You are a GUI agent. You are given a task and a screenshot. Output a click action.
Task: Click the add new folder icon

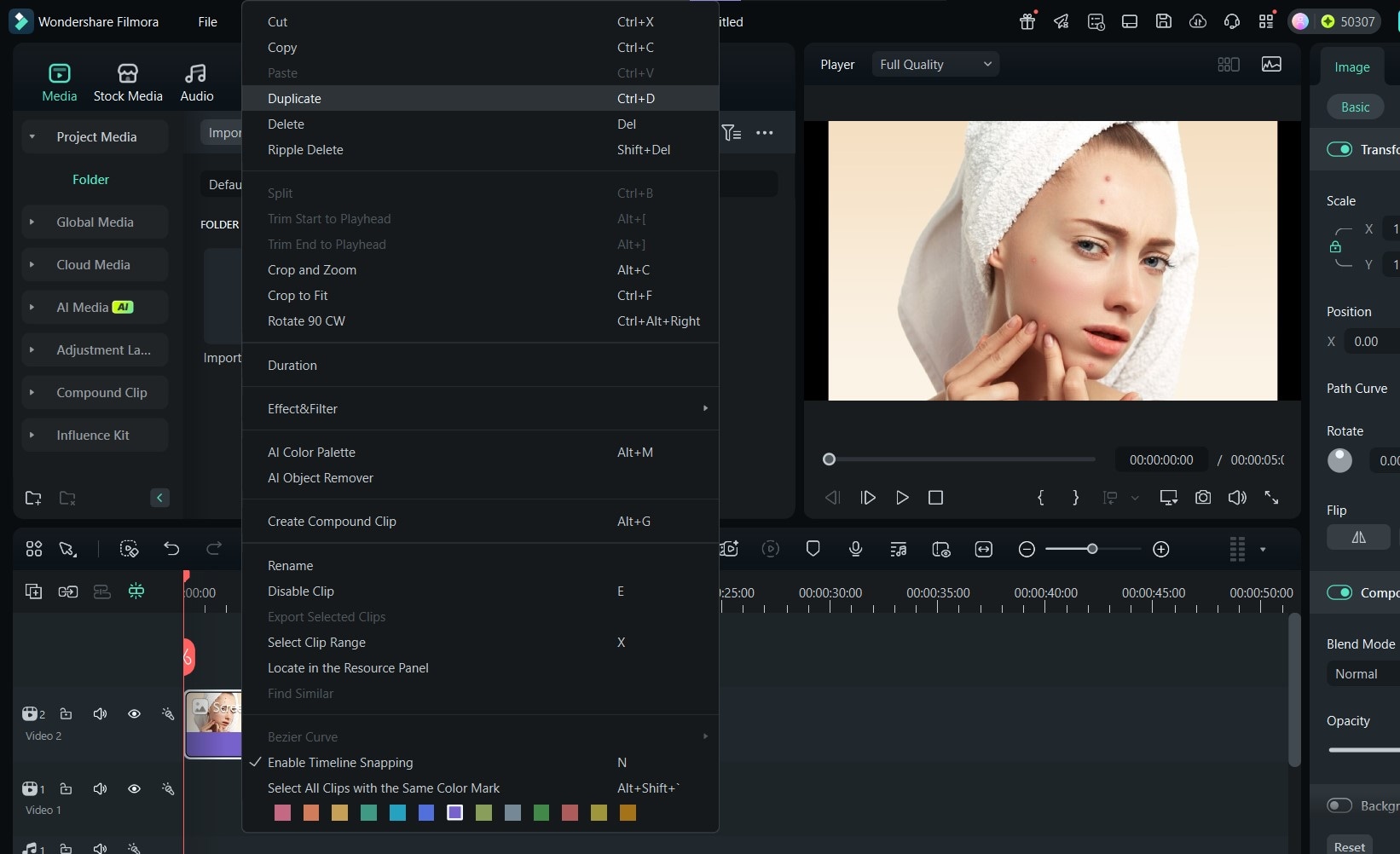coord(33,498)
